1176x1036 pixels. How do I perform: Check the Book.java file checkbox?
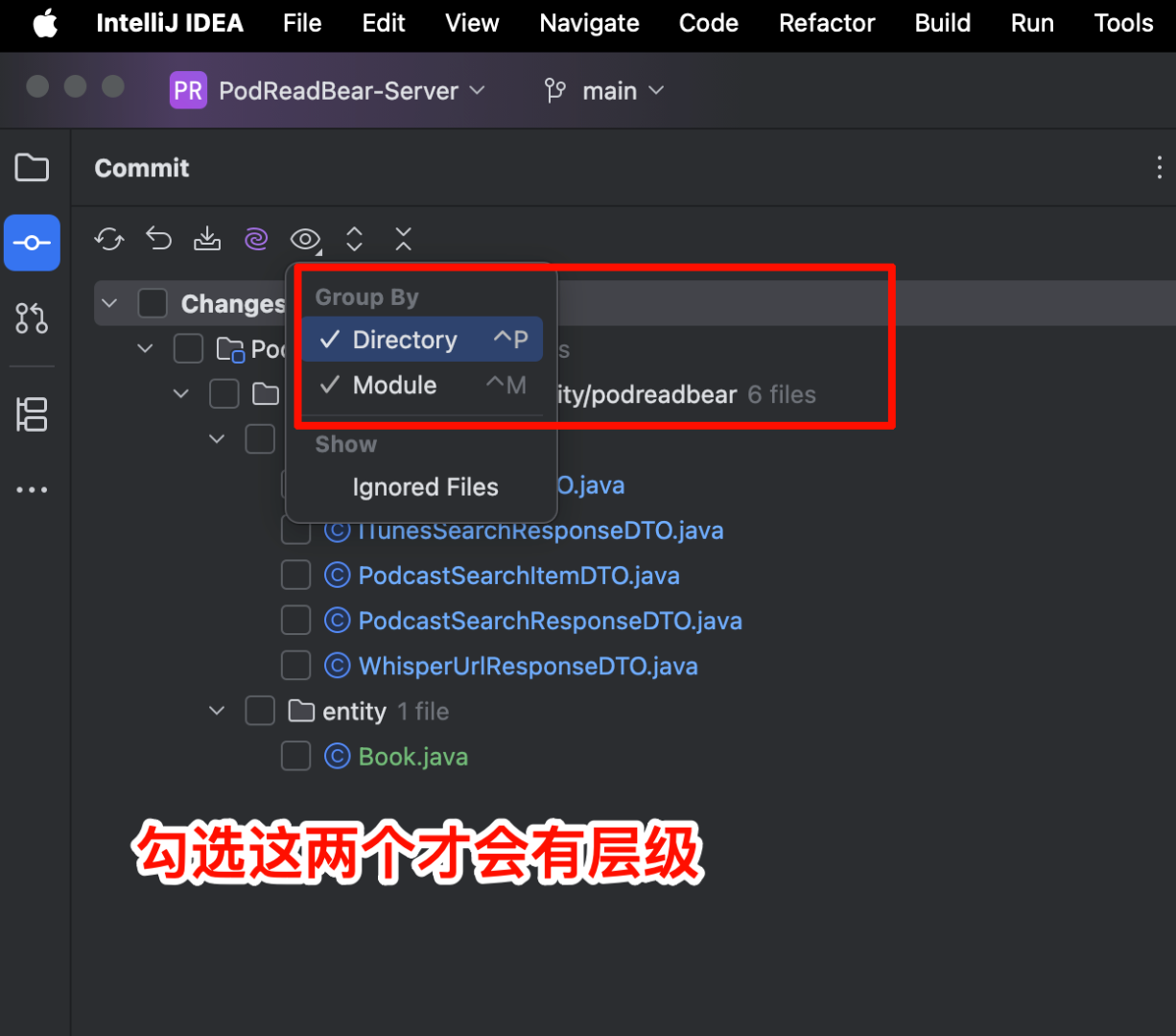click(x=295, y=755)
